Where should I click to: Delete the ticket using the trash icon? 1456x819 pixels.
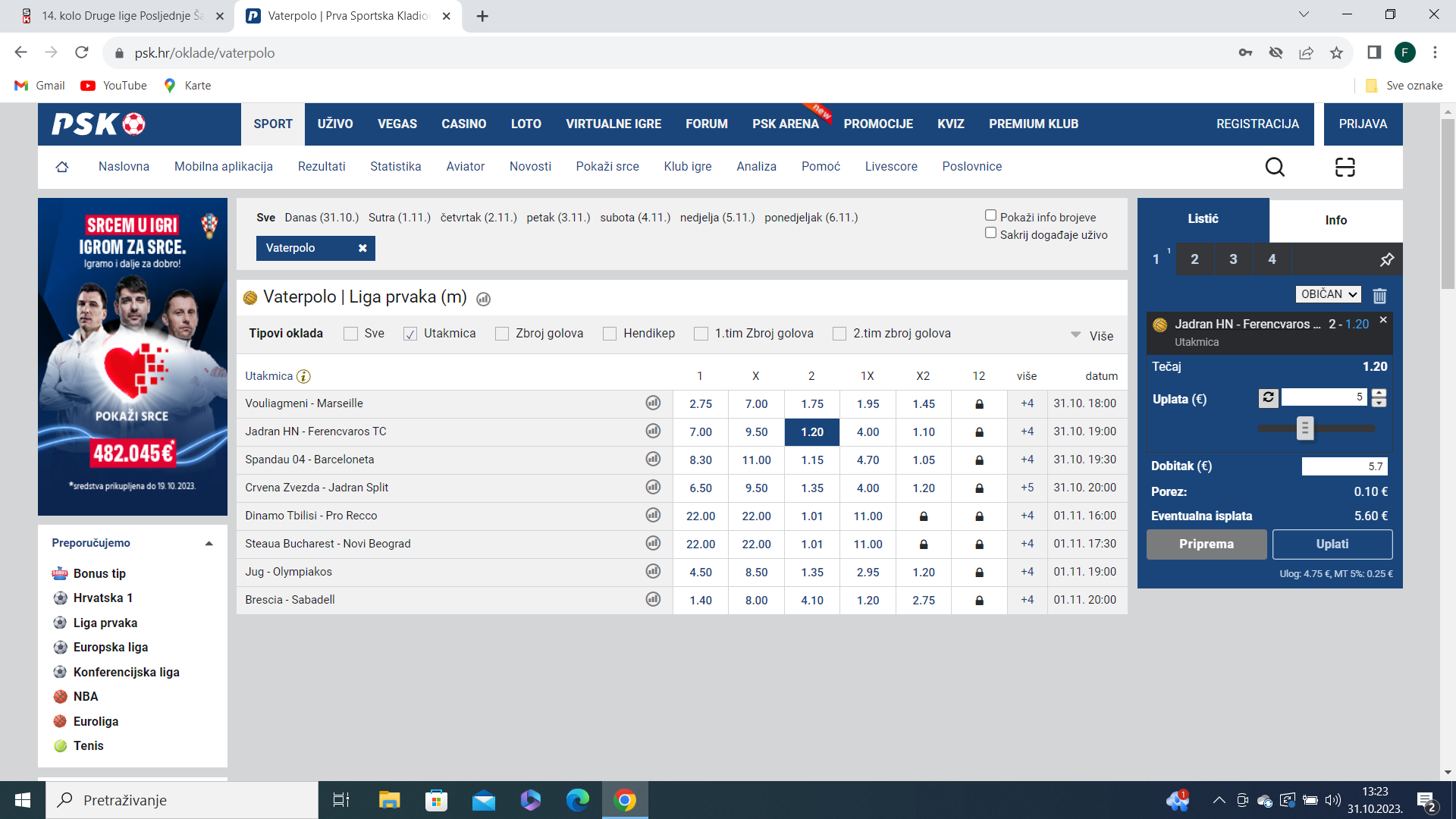1379,295
